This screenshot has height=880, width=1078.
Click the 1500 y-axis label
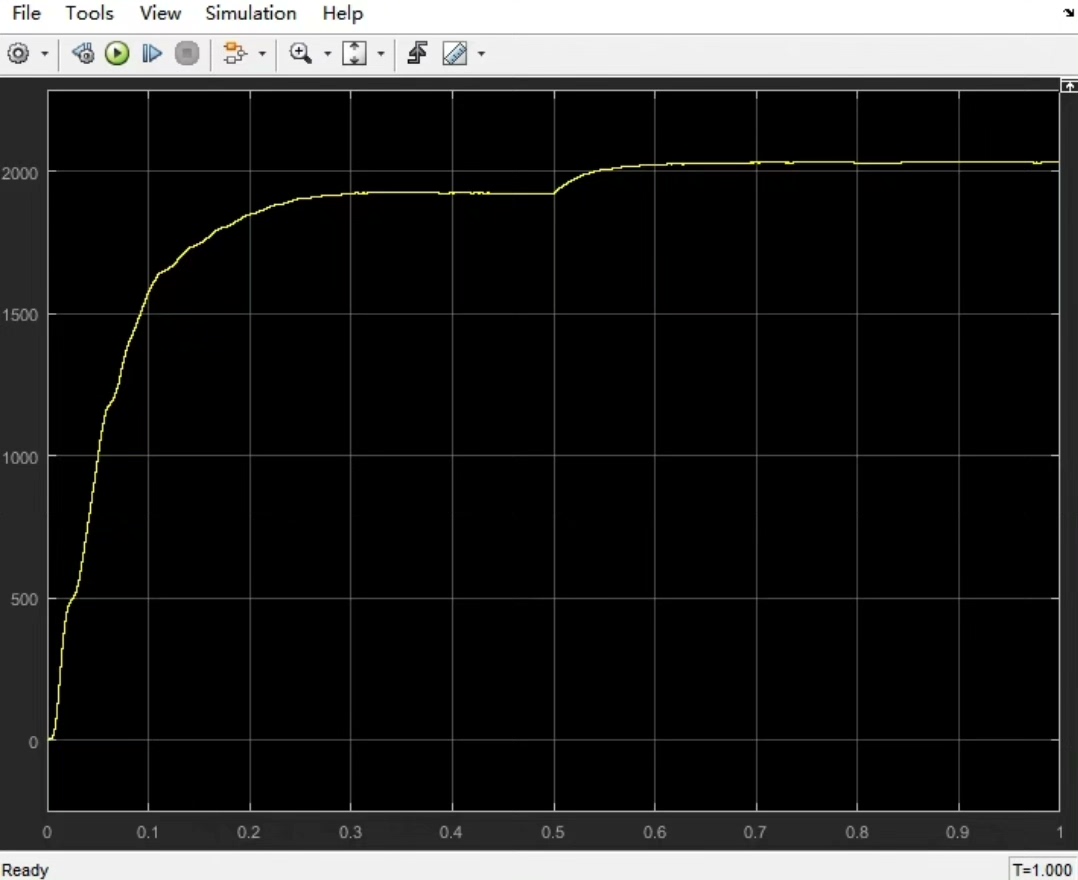[19, 315]
